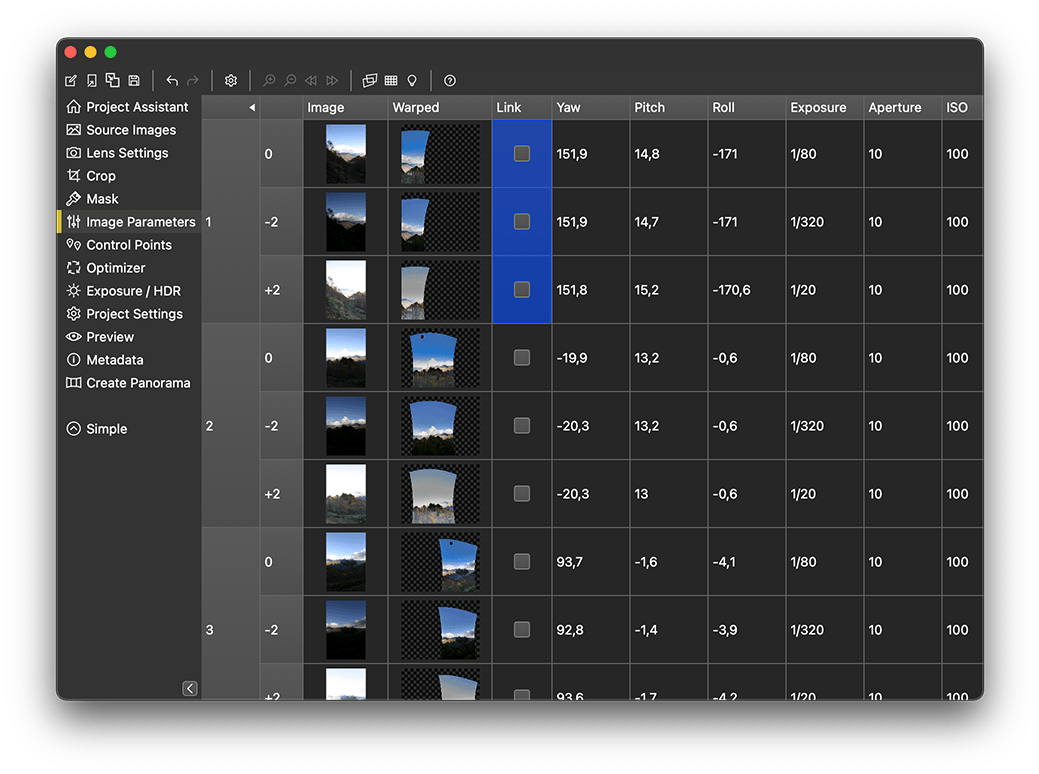Click the Roll value -3,9
Image resolution: width=1039 pixels, height=774 pixels.
click(x=725, y=630)
